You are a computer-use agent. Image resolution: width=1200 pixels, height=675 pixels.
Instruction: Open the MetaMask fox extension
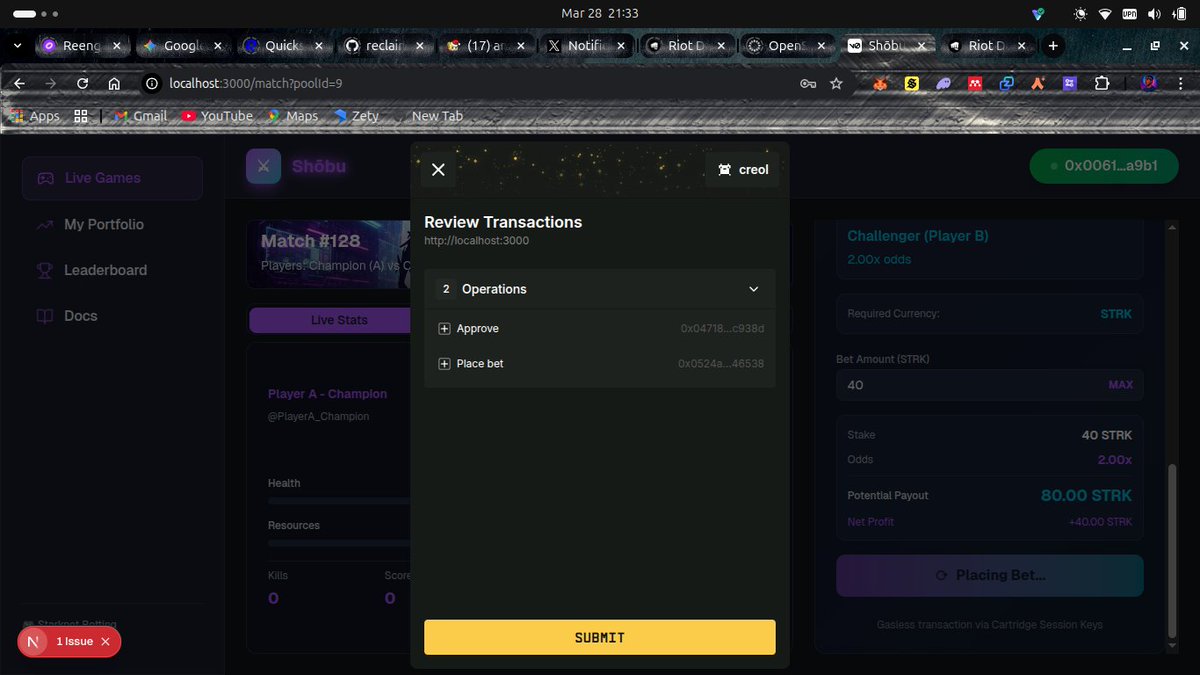880,84
